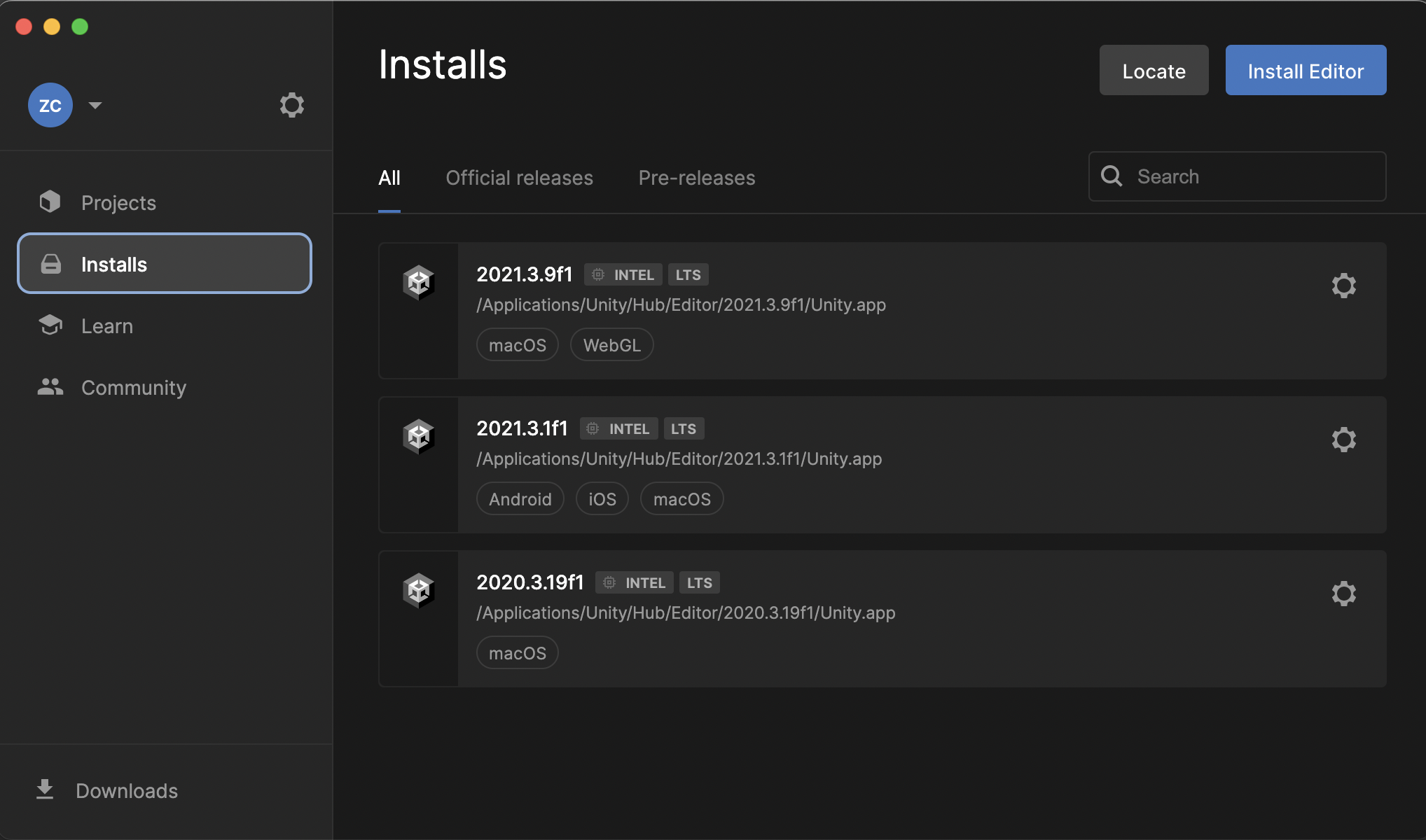Switch to Pre-releases tab
Viewport: 1426px width, 840px height.
click(696, 178)
